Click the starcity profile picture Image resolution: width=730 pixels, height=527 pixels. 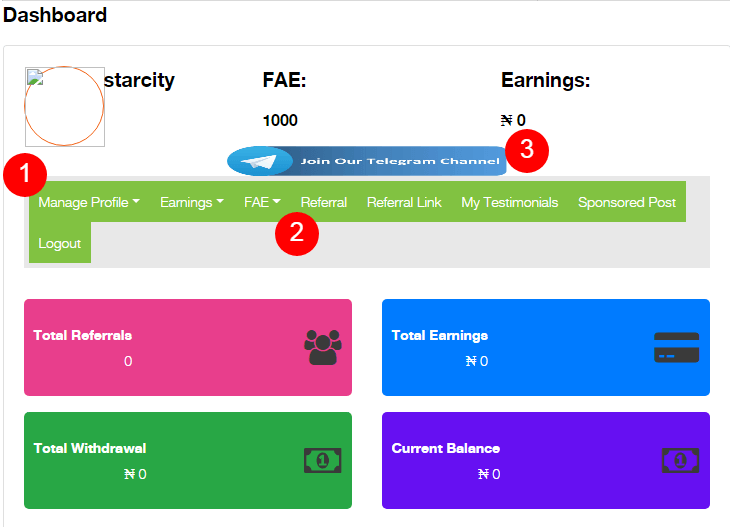click(x=64, y=107)
